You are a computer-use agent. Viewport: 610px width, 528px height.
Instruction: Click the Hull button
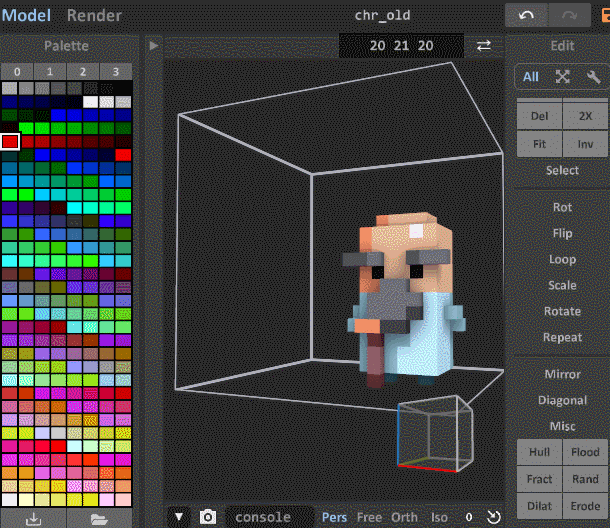click(539, 452)
